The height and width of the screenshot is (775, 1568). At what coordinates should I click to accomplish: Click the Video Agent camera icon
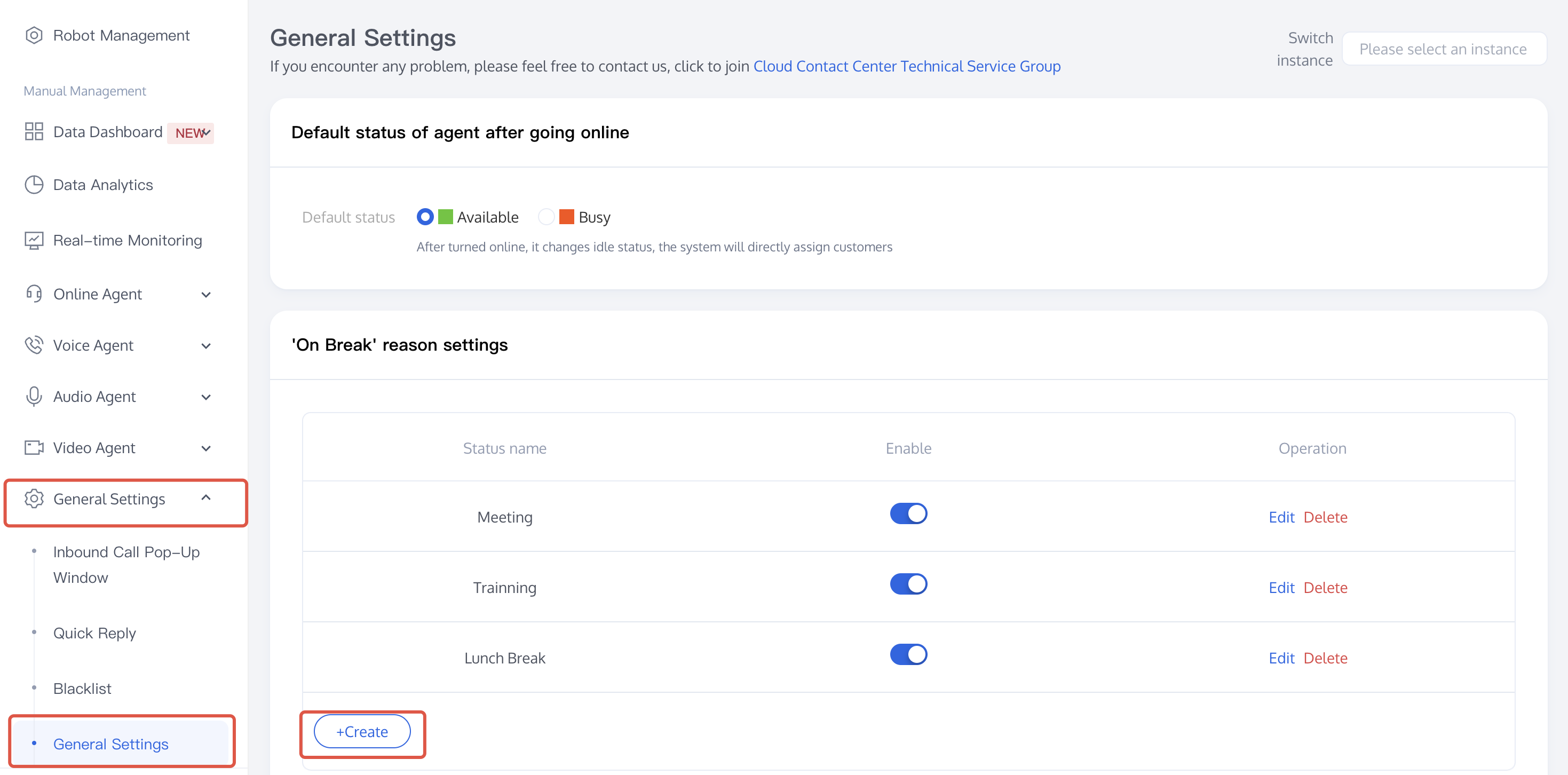click(x=34, y=447)
